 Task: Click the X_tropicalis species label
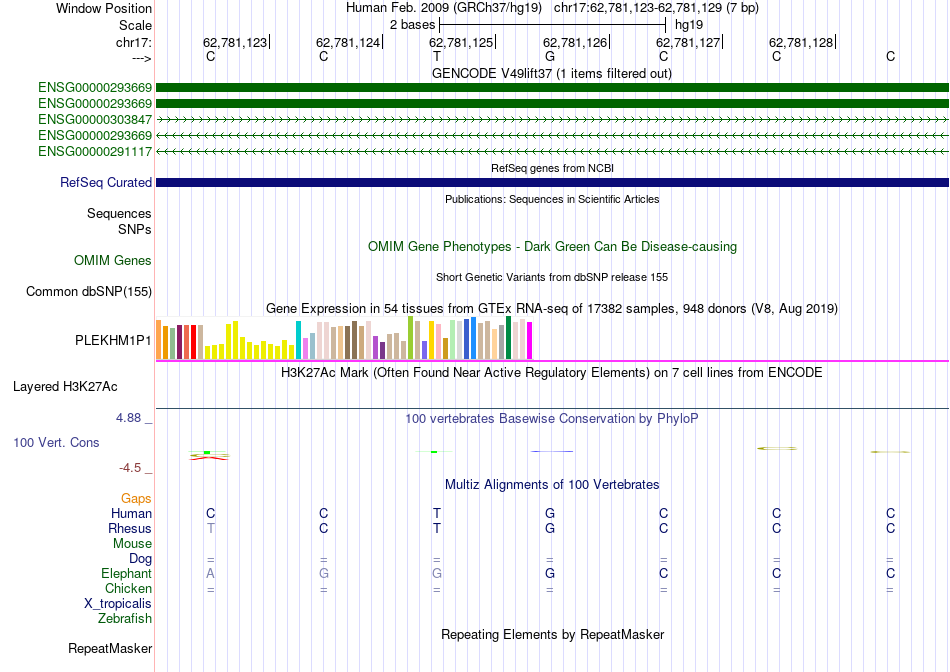coord(118,604)
